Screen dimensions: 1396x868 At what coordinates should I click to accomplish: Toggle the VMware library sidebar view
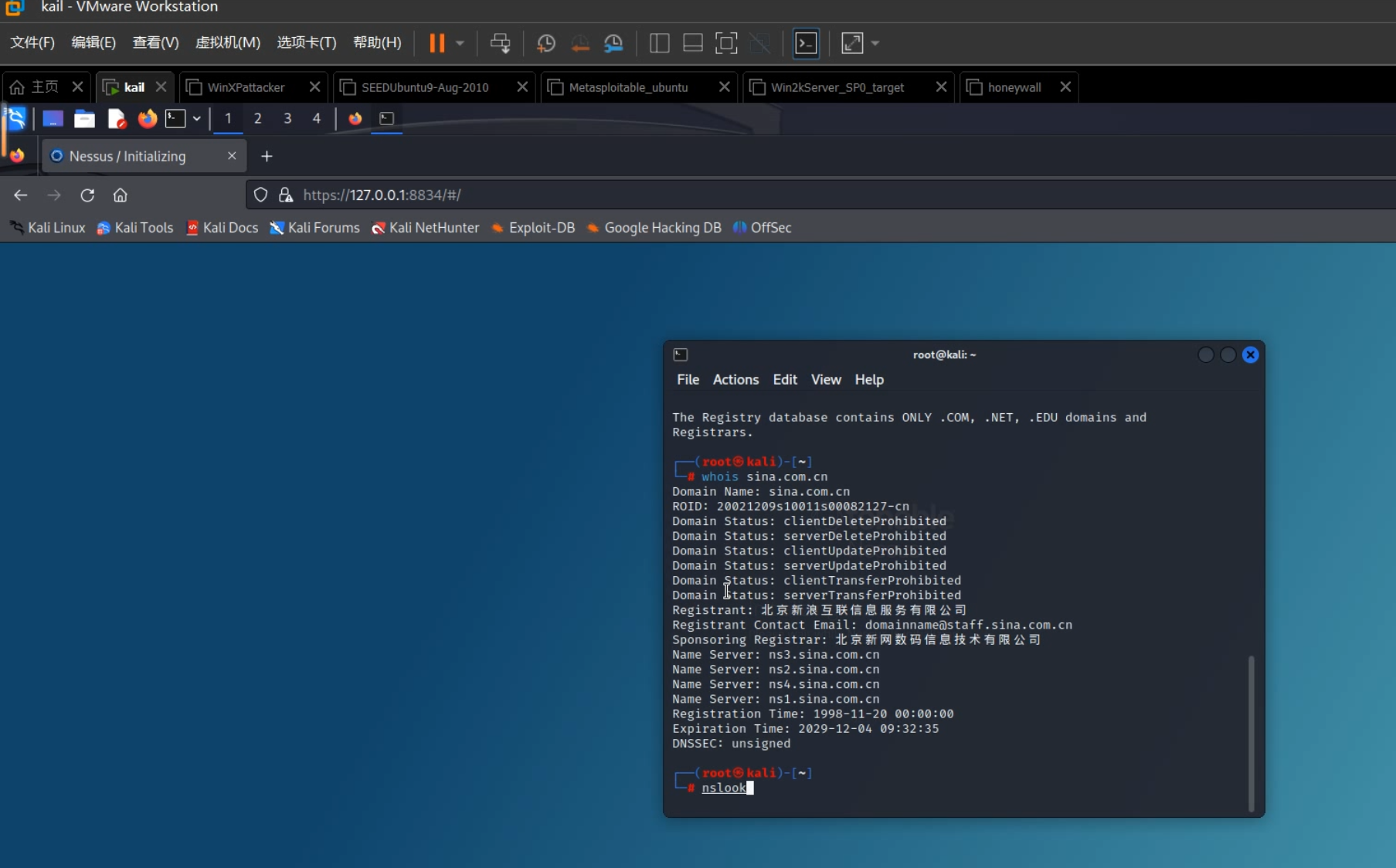coord(659,43)
